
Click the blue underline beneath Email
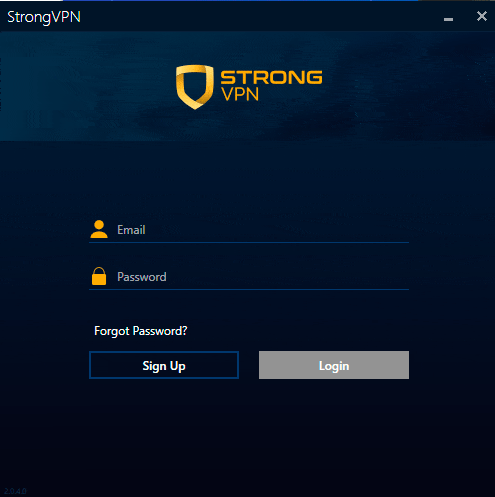[x=249, y=243]
